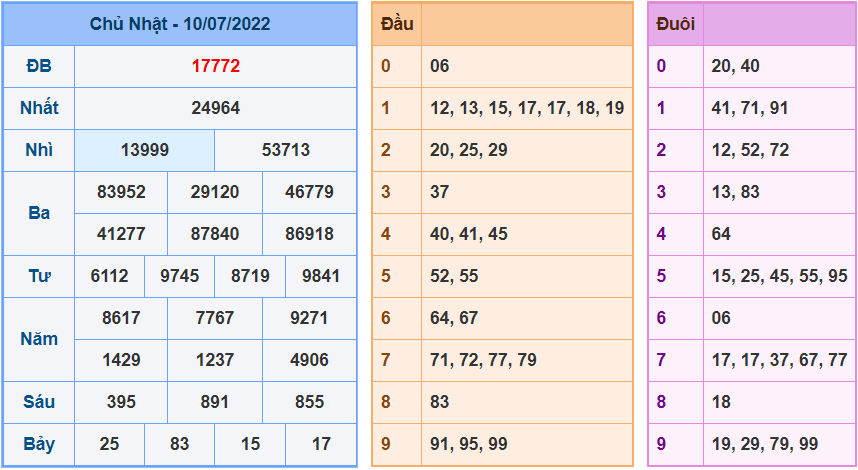The image size is (858, 470).
Task: Click the Đầu values '71, 72, 77, 79'
Action: coord(483,360)
